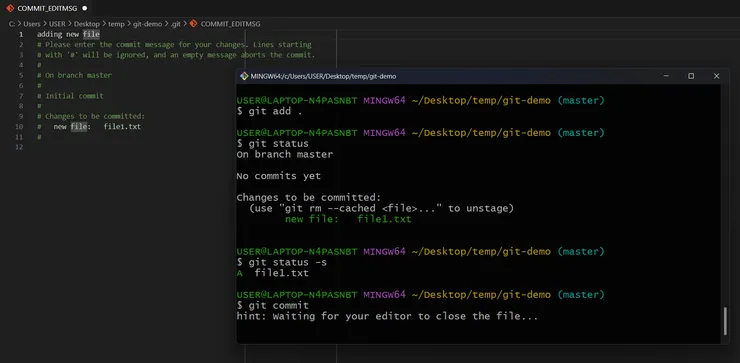740x363 pixels.
Task: Click line number 5 in editor gutter
Action: click(x=21, y=76)
